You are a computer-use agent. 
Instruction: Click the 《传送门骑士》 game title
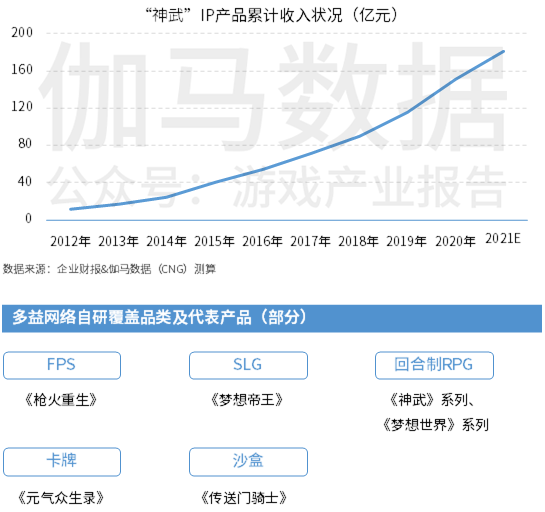(x=244, y=498)
